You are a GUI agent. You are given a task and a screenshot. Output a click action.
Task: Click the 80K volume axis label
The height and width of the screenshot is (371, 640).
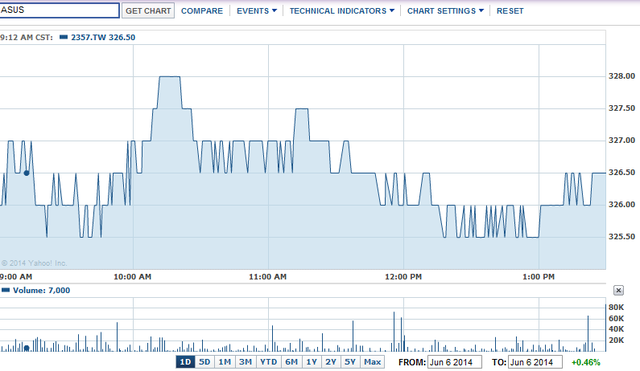(x=616, y=307)
